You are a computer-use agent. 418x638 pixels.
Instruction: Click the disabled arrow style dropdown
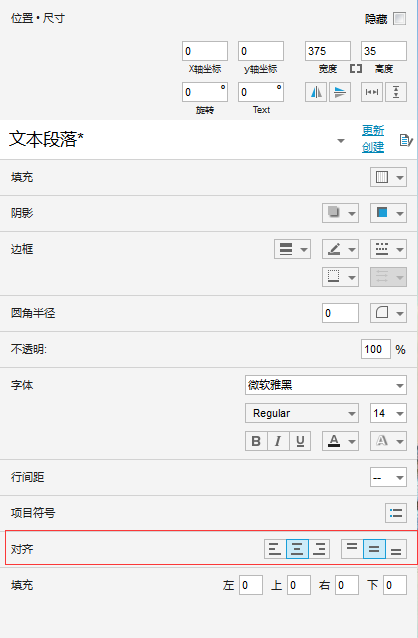pos(388,277)
